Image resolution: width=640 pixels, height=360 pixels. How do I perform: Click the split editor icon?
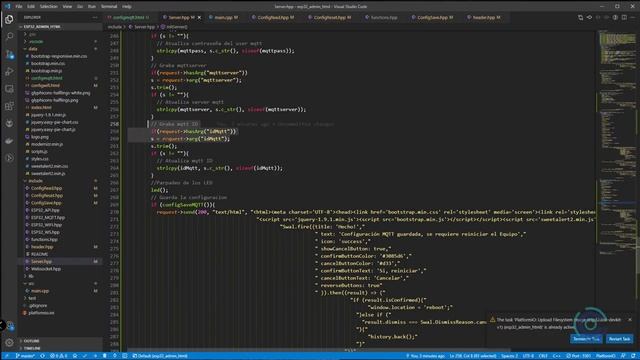click(624, 18)
